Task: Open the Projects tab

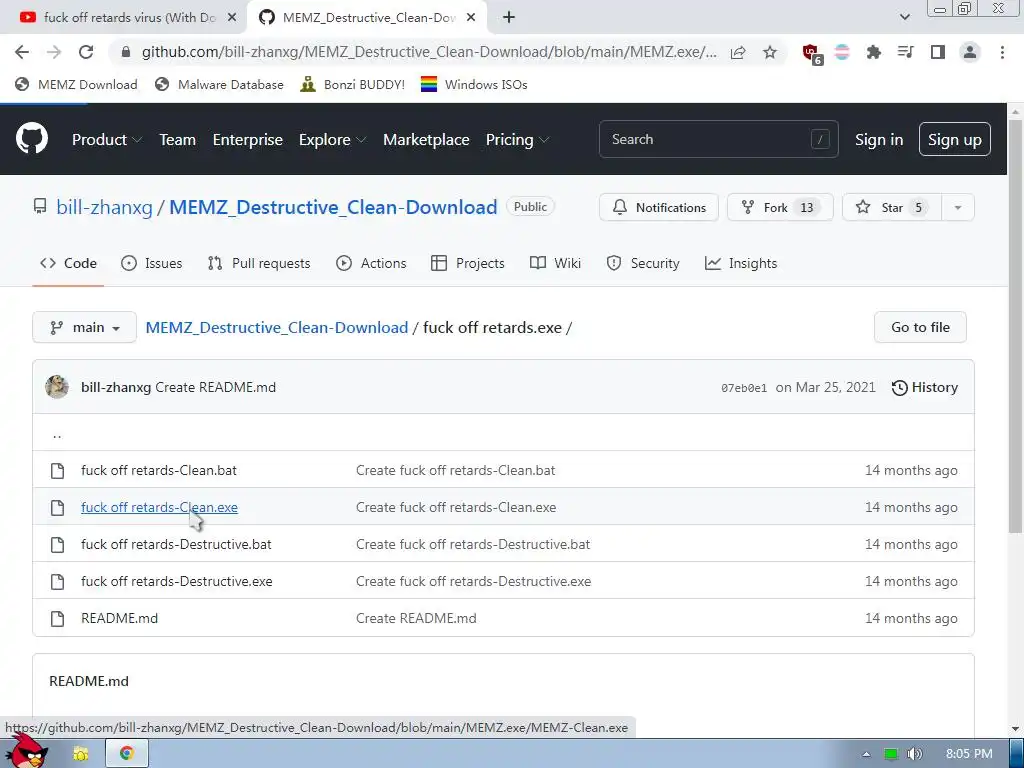Action: coord(468,263)
